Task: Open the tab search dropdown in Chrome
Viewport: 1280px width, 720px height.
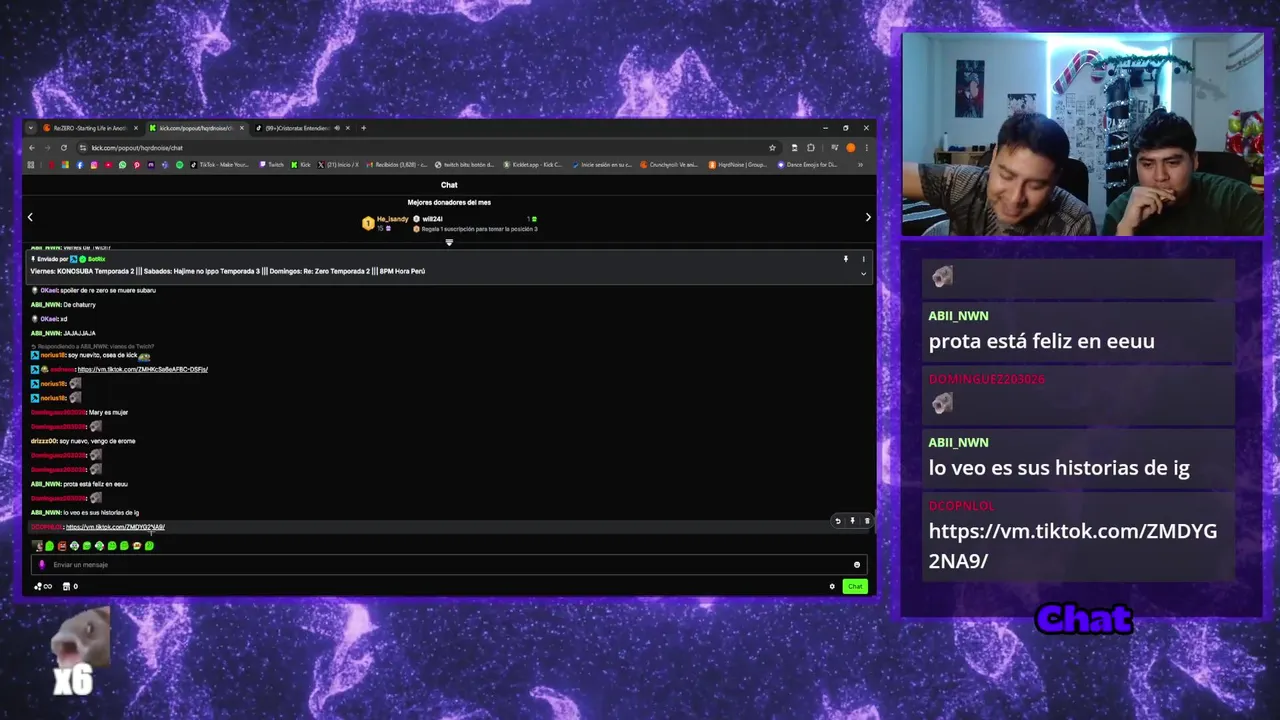Action: [31, 128]
